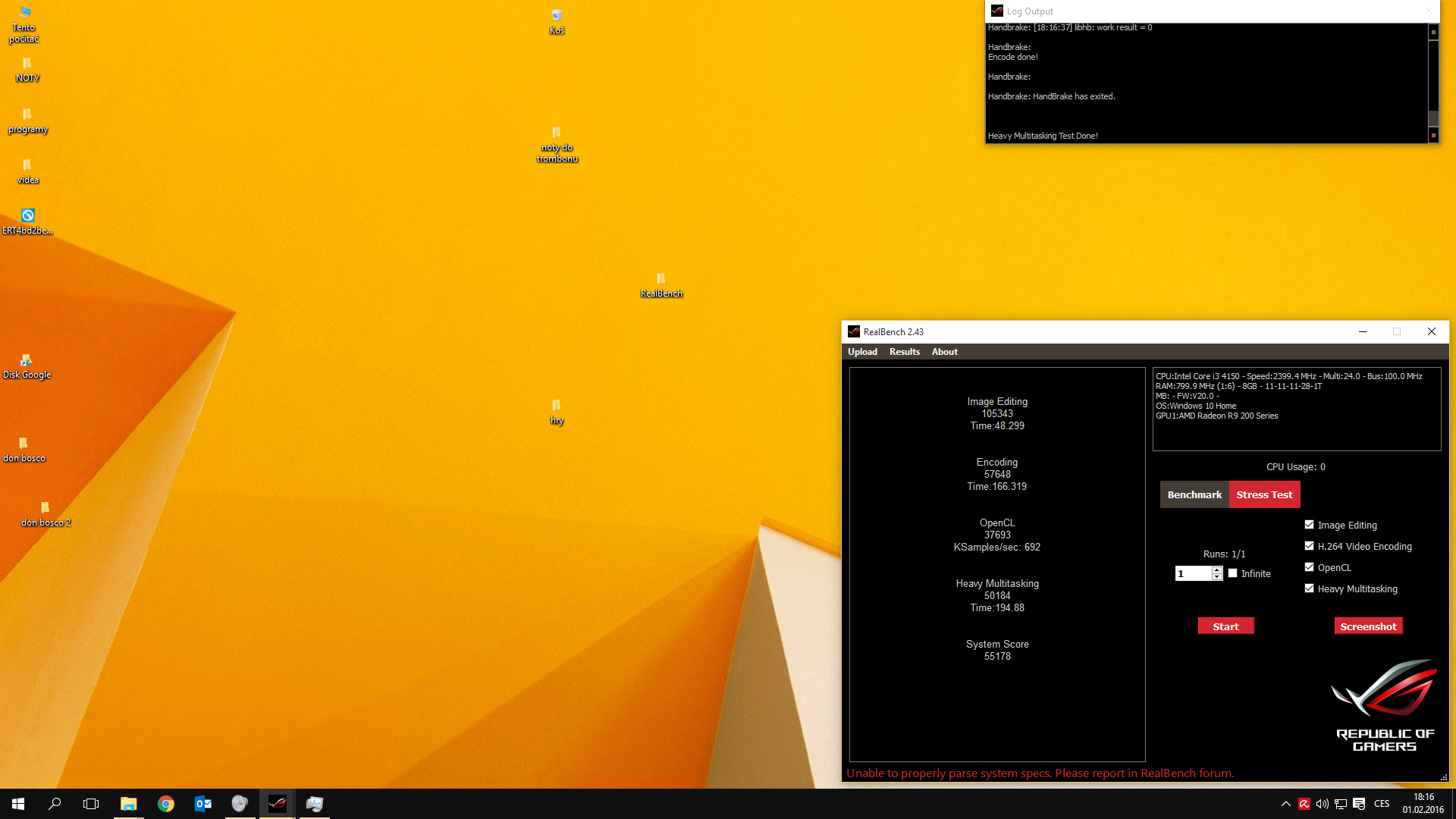Click the Log Output scrollbar thumb
Screen dimensions: 1456x819
pyautogui.click(x=1433, y=118)
